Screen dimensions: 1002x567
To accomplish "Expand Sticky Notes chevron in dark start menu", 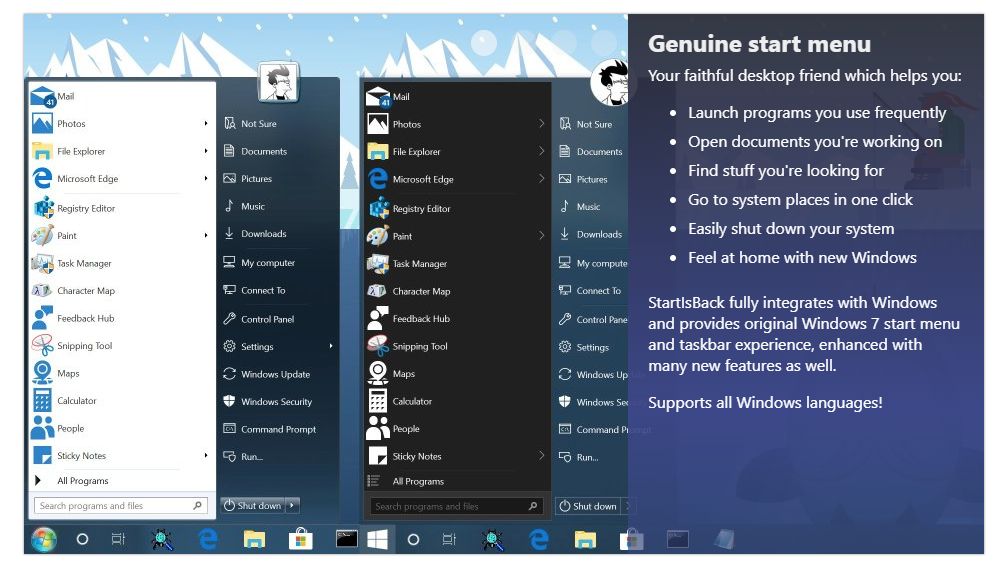I will (541, 456).
